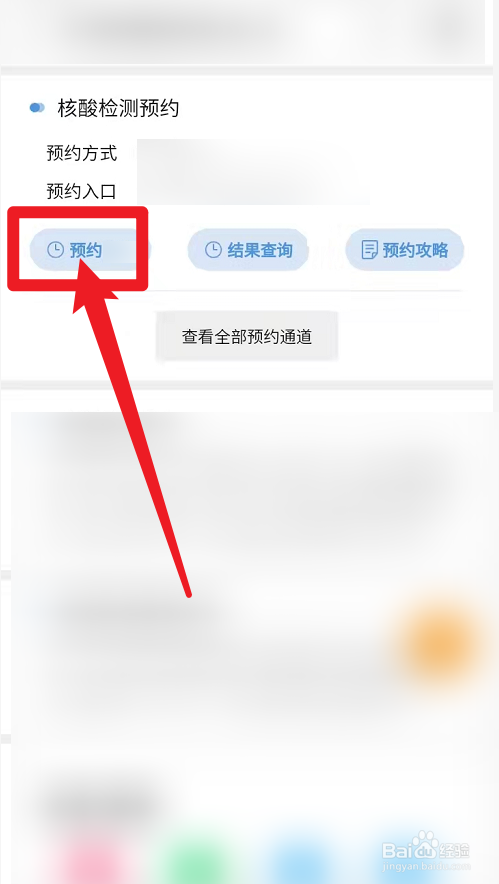Click the document icon beside 预约攻略
Screen dimensions: 499x884
coord(370,250)
